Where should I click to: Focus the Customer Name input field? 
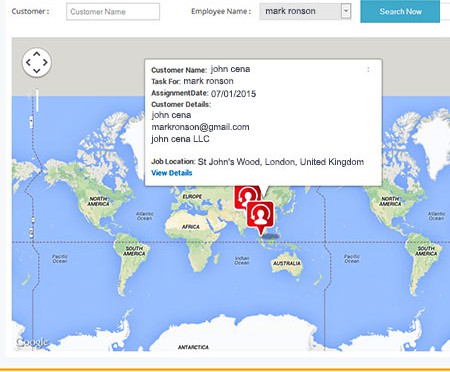[113, 12]
